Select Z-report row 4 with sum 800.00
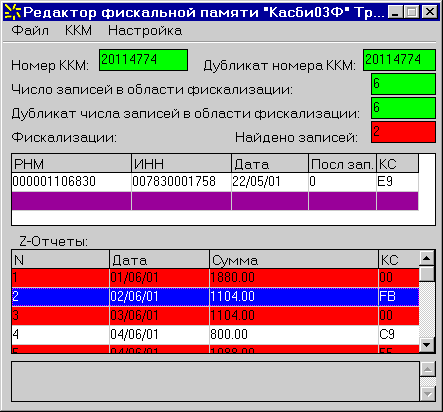 click(215, 335)
